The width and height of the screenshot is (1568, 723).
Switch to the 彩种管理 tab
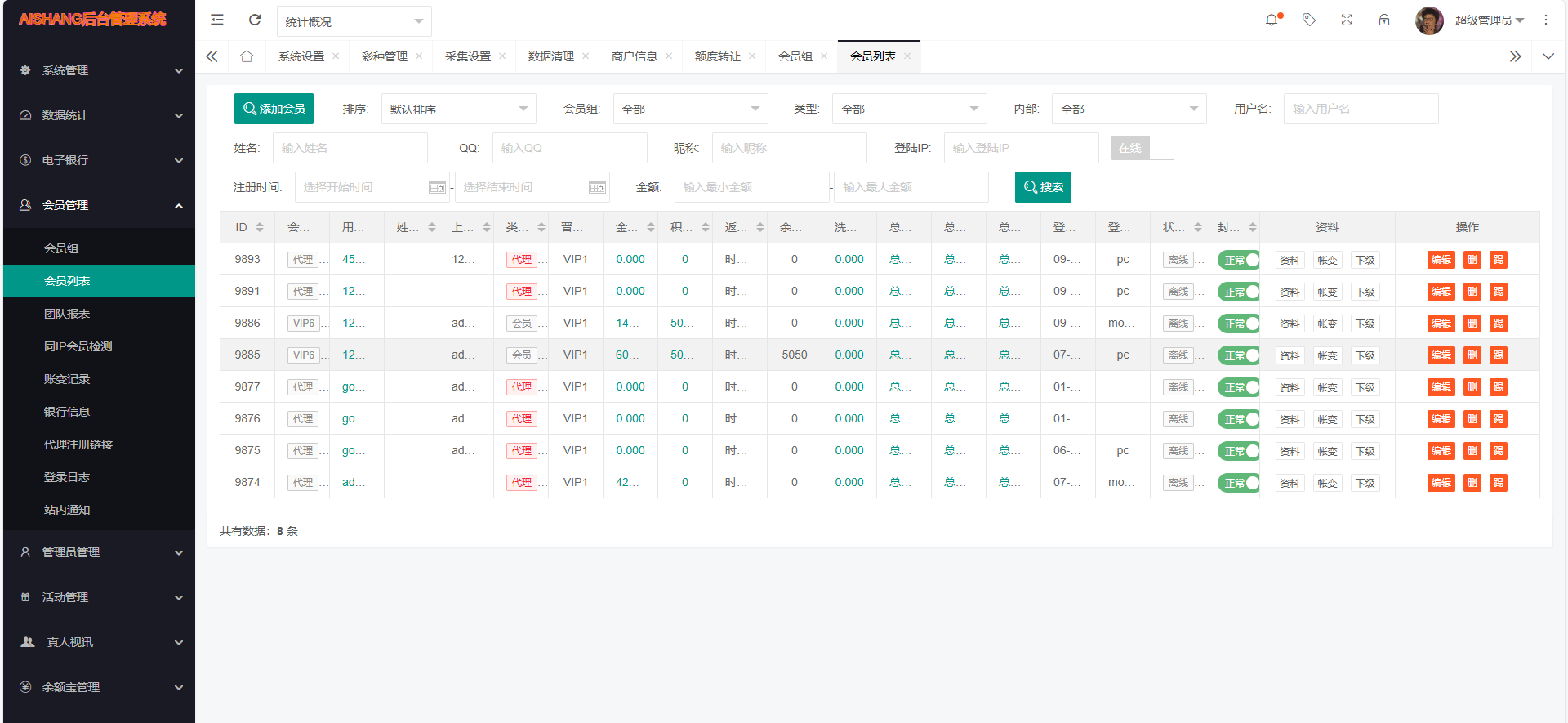[x=384, y=56]
